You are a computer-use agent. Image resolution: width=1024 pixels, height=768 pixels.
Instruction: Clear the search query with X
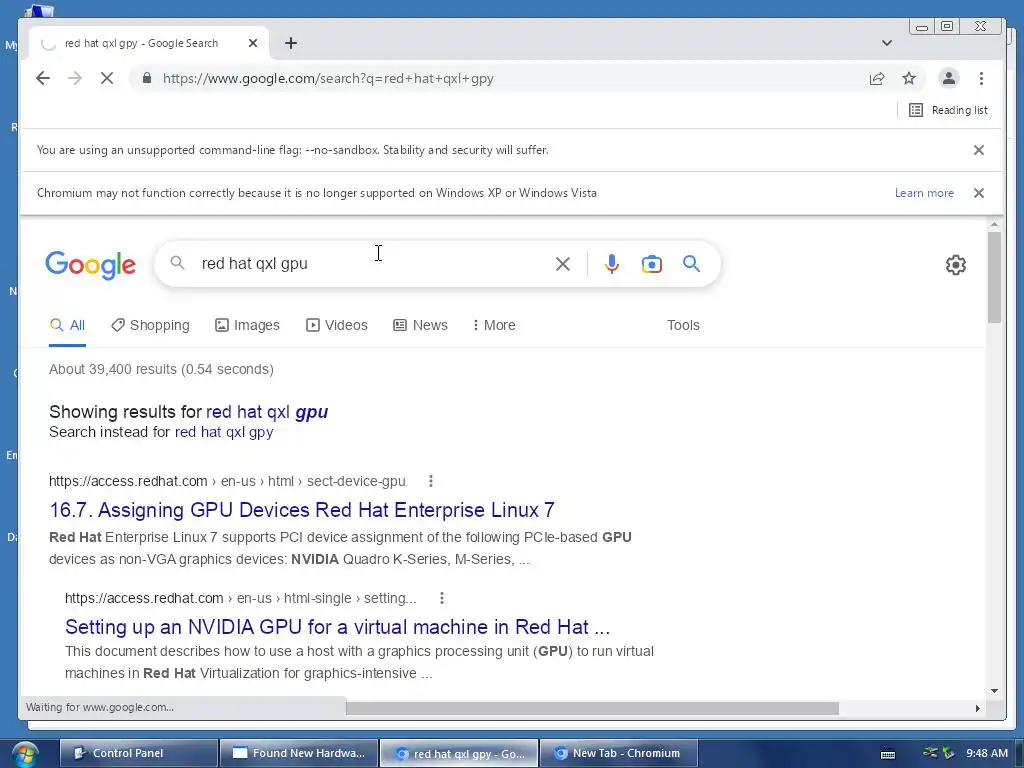click(562, 264)
